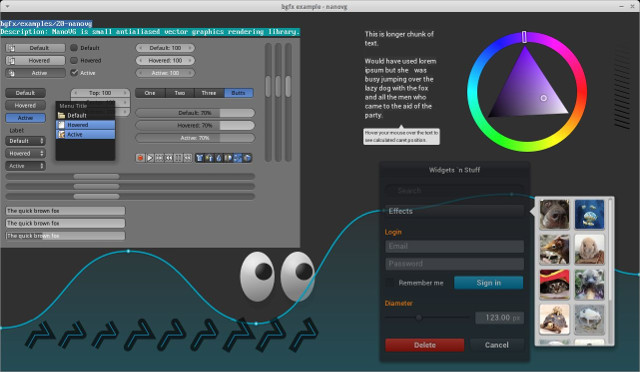Viewport: 640px width, 372px height.
Task: Click the pause bars icon in the toolbar
Action: pos(178,158)
